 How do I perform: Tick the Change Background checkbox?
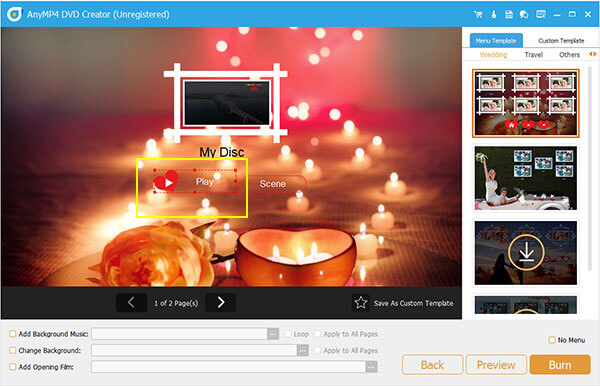13,350
